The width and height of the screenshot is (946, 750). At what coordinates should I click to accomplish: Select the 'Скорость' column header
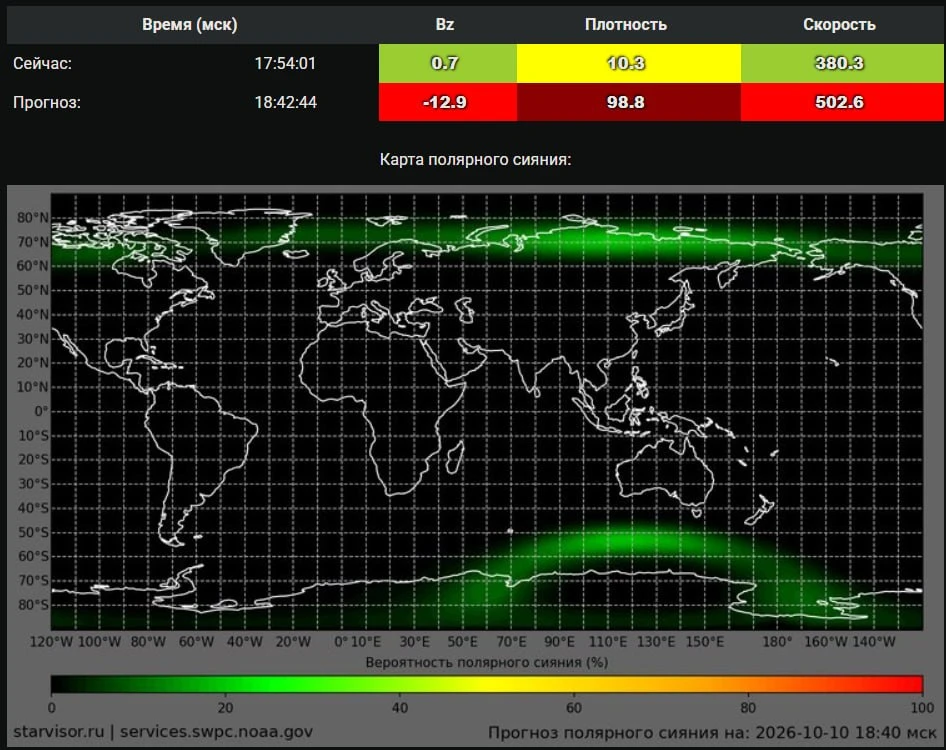pyautogui.click(x=839, y=25)
